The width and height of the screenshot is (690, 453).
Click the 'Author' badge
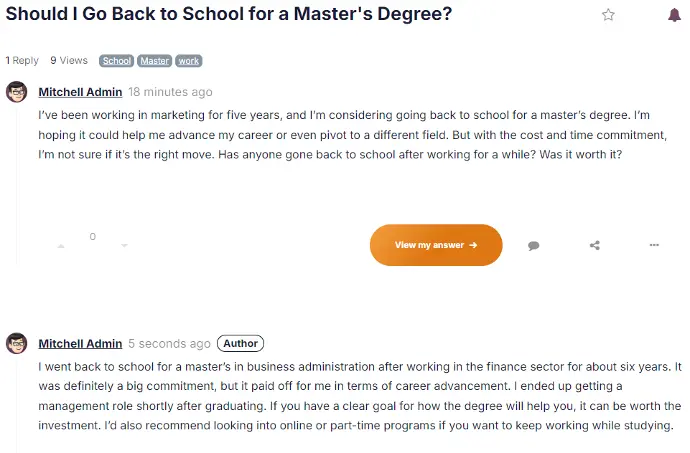point(240,343)
